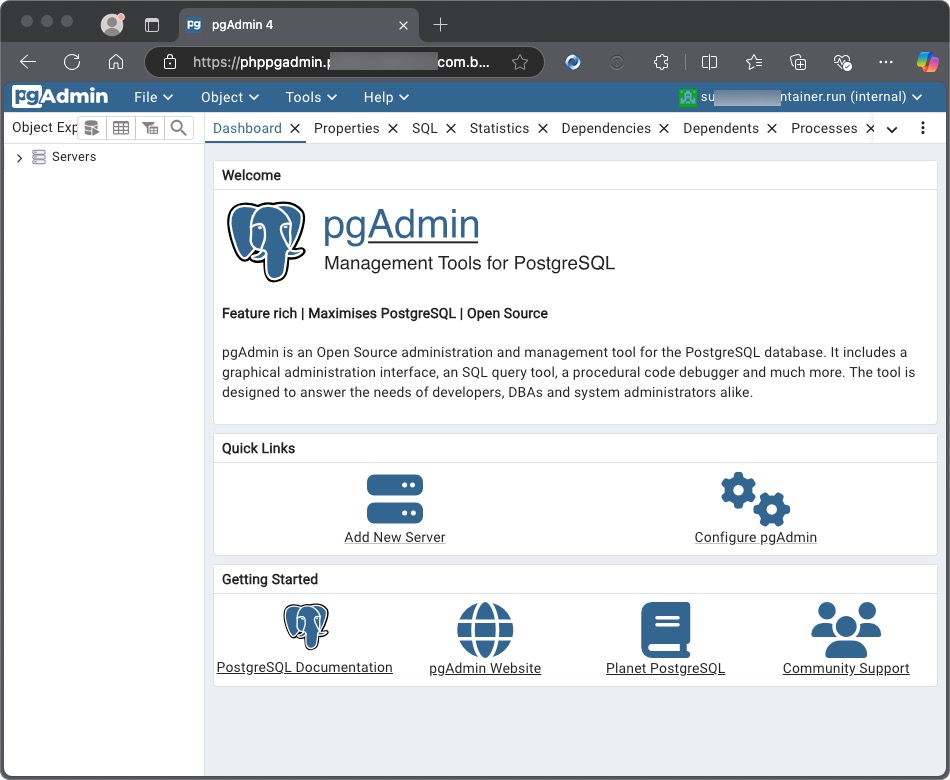Open the Help menu
The height and width of the screenshot is (780, 950).
[x=386, y=97]
